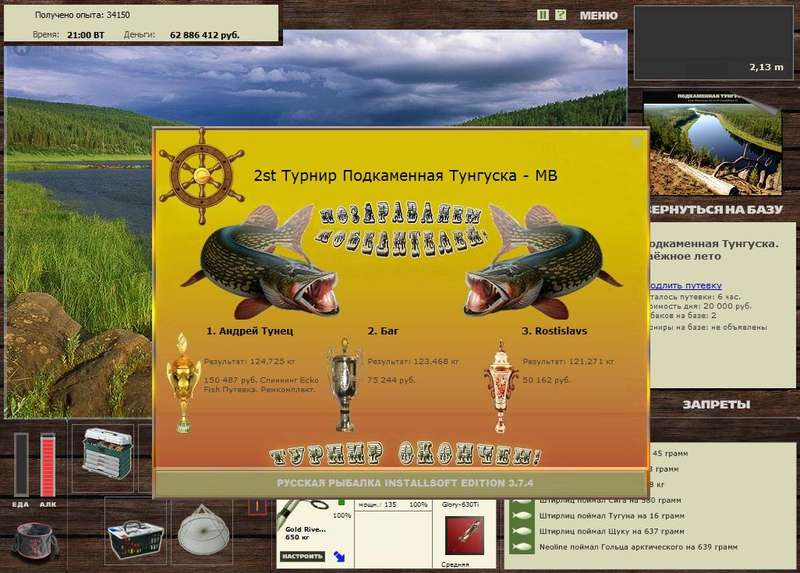Click the ship's wheel emblem in dialog
800x573 pixels.
click(x=202, y=176)
